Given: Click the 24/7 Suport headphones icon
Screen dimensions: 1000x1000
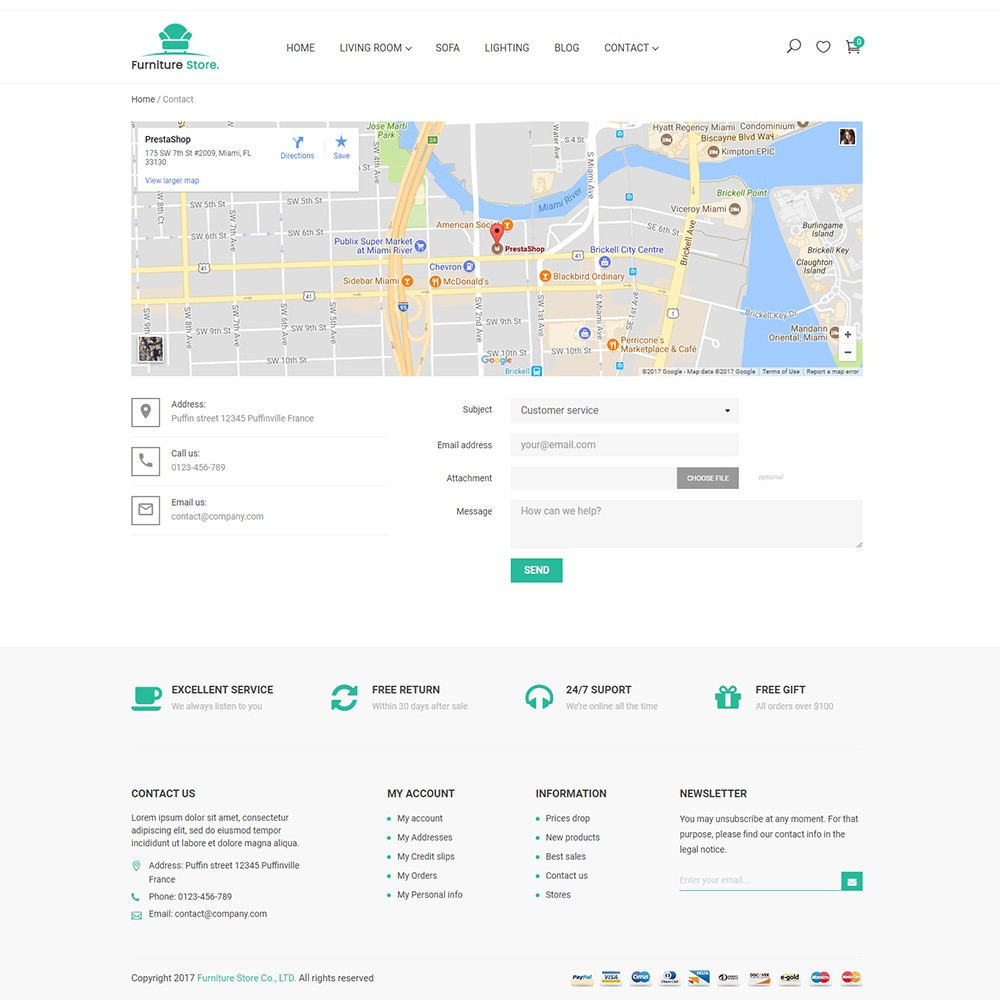Looking at the screenshot, I should (x=539, y=697).
